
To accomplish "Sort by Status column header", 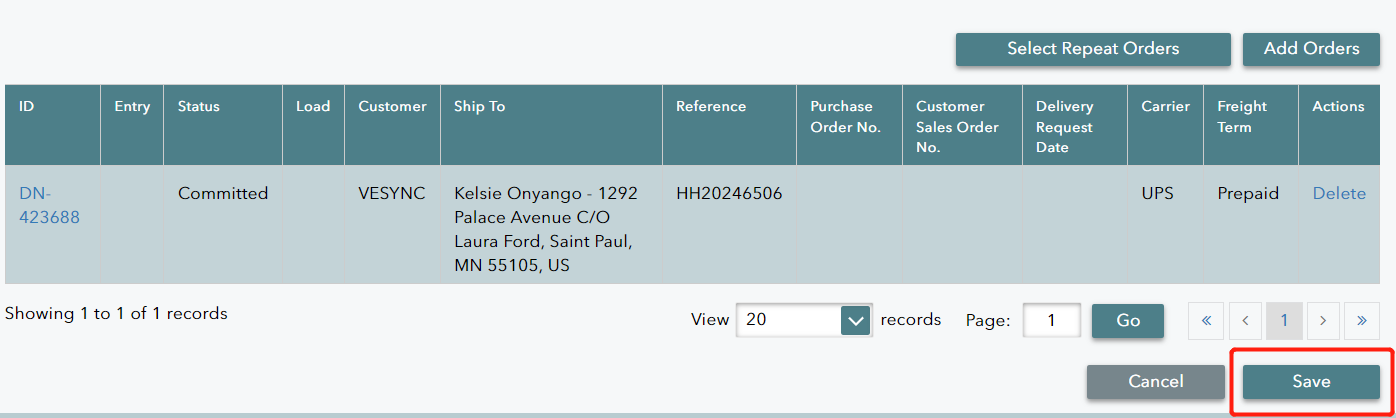I will tap(199, 106).
